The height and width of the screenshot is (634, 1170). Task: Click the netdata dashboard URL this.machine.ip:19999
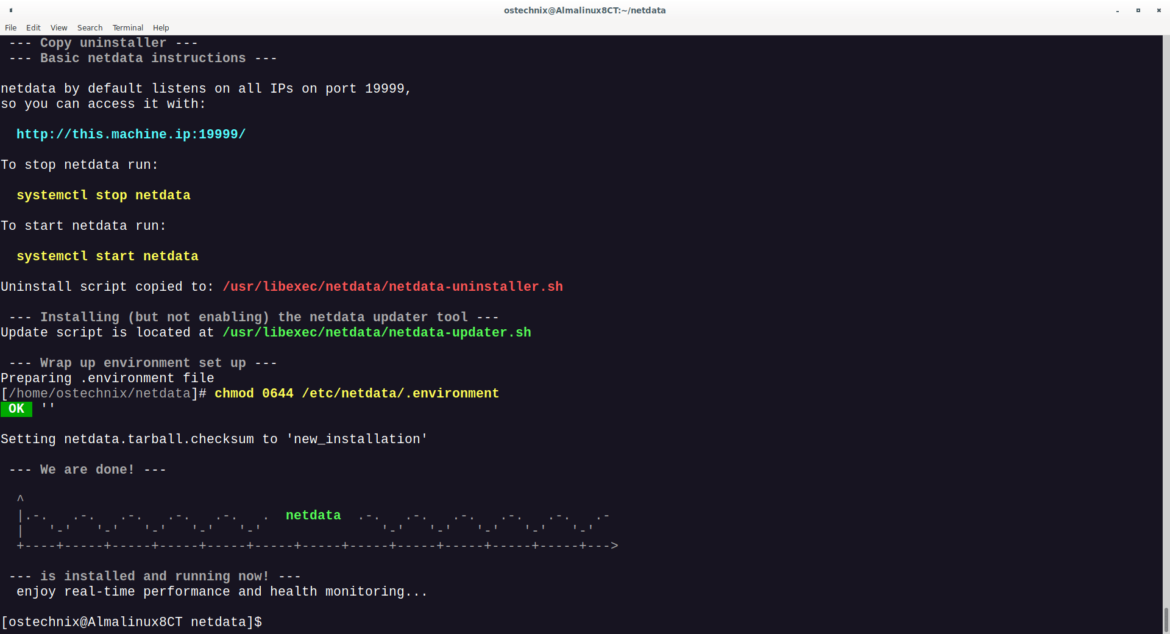pyautogui.click(x=130, y=133)
